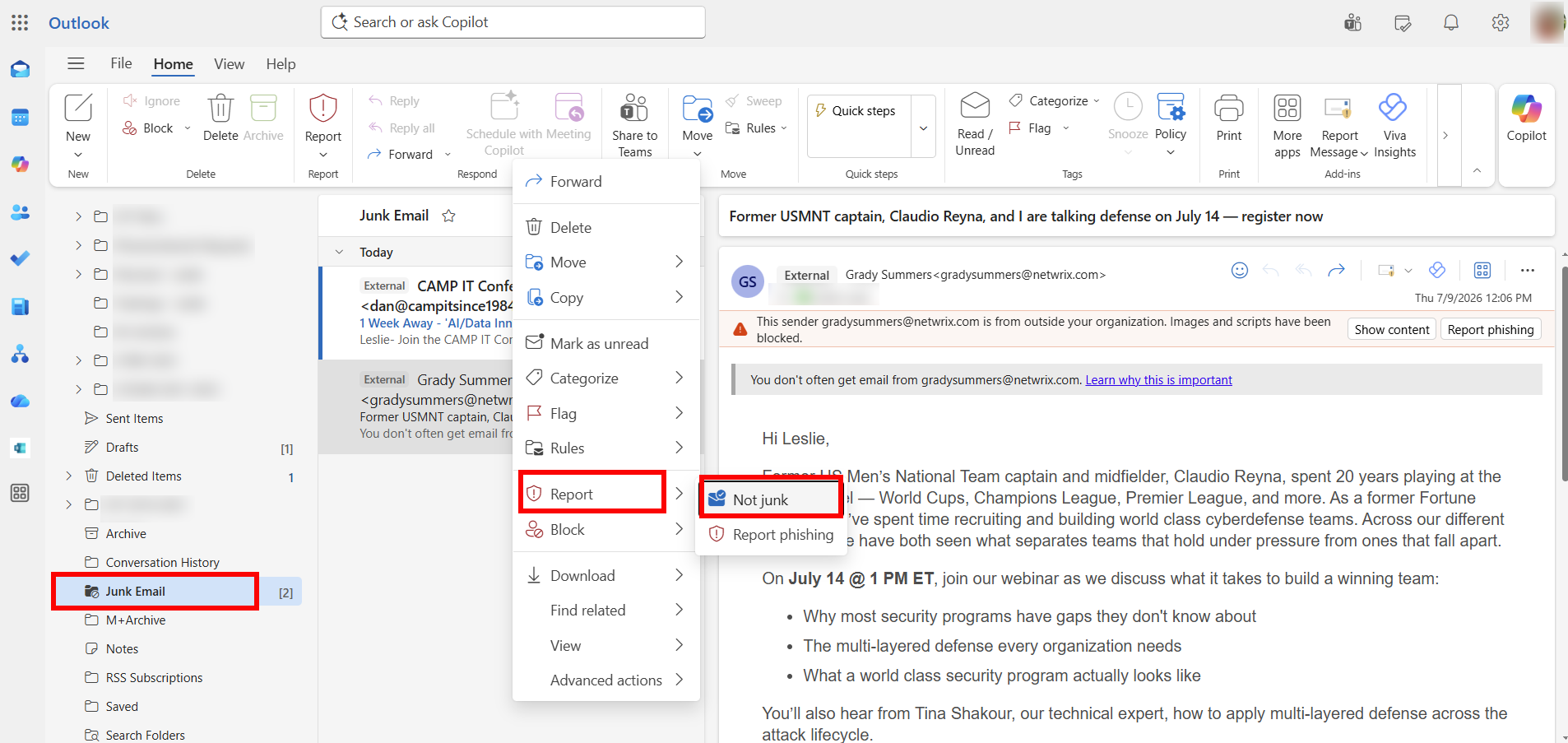The height and width of the screenshot is (743, 1568).
Task: Click Delete trash icon in ribbon
Action: pos(220,108)
